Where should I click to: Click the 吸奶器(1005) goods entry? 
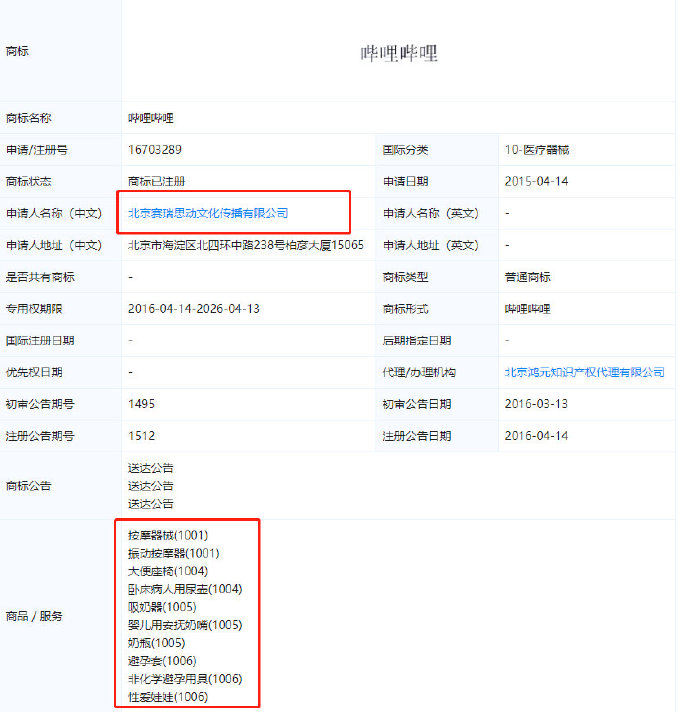162,607
